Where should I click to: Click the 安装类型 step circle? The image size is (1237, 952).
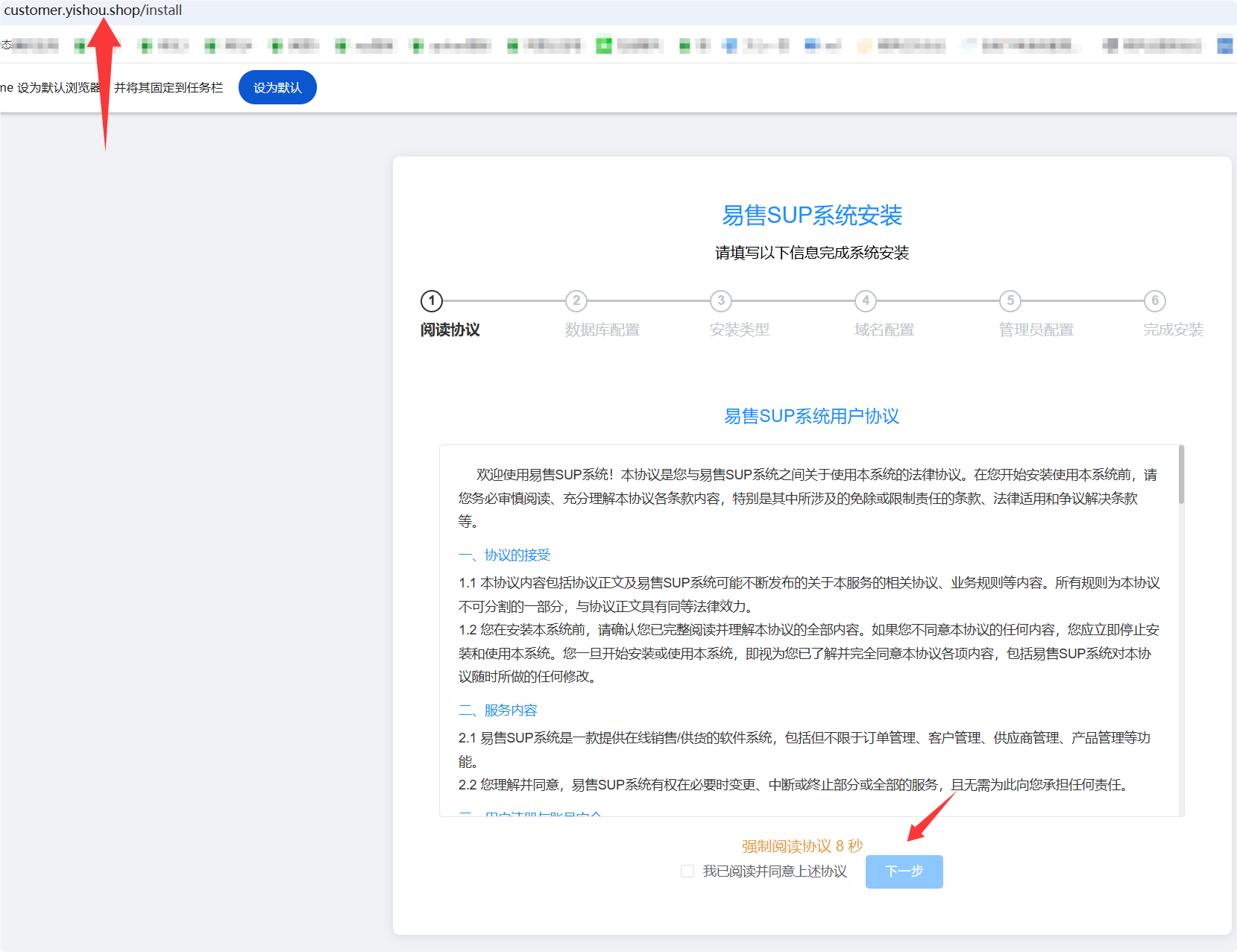[x=720, y=301]
